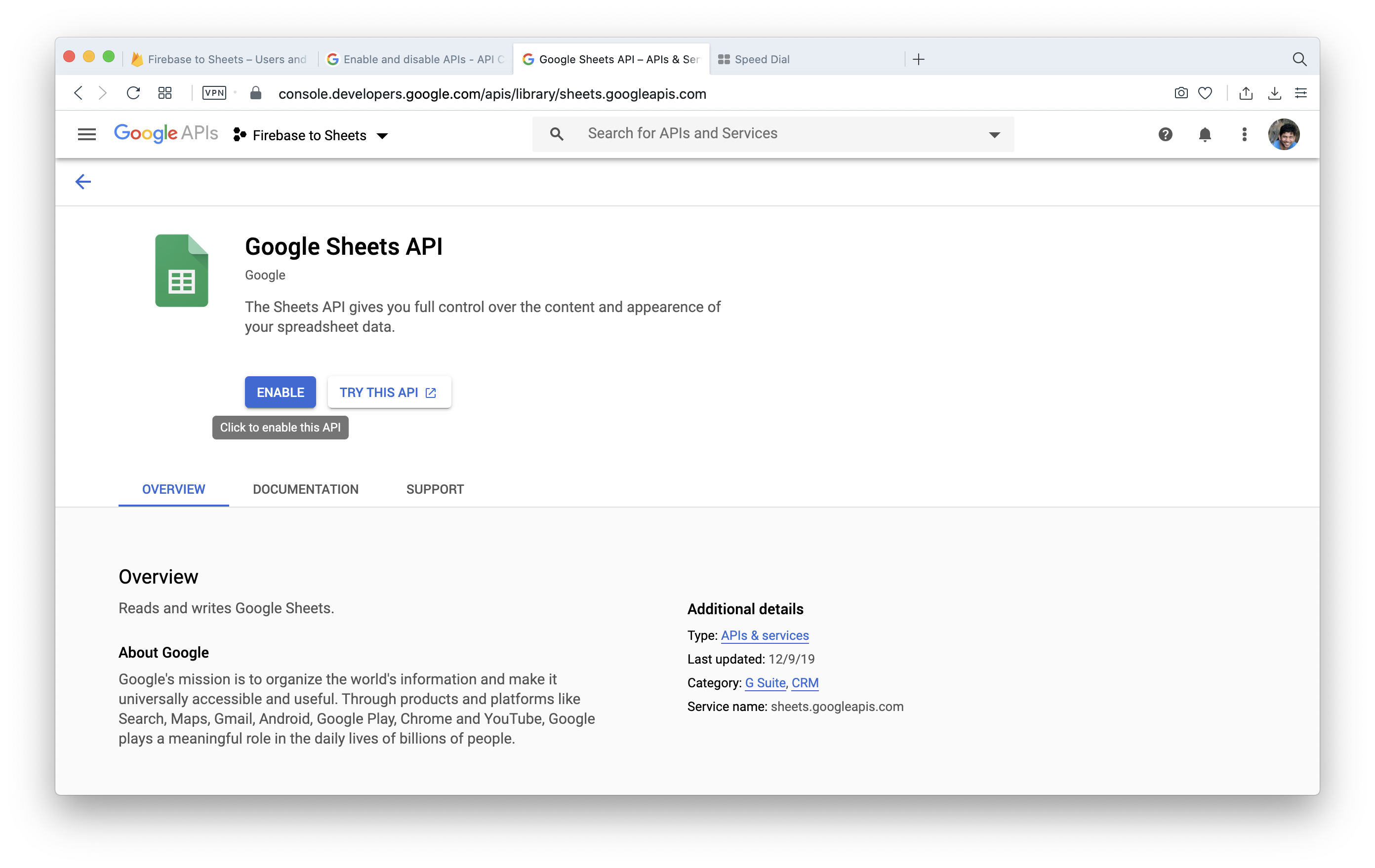Switch to the DOCUMENTATION tab
Image resolution: width=1375 pixels, height=868 pixels.
306,489
